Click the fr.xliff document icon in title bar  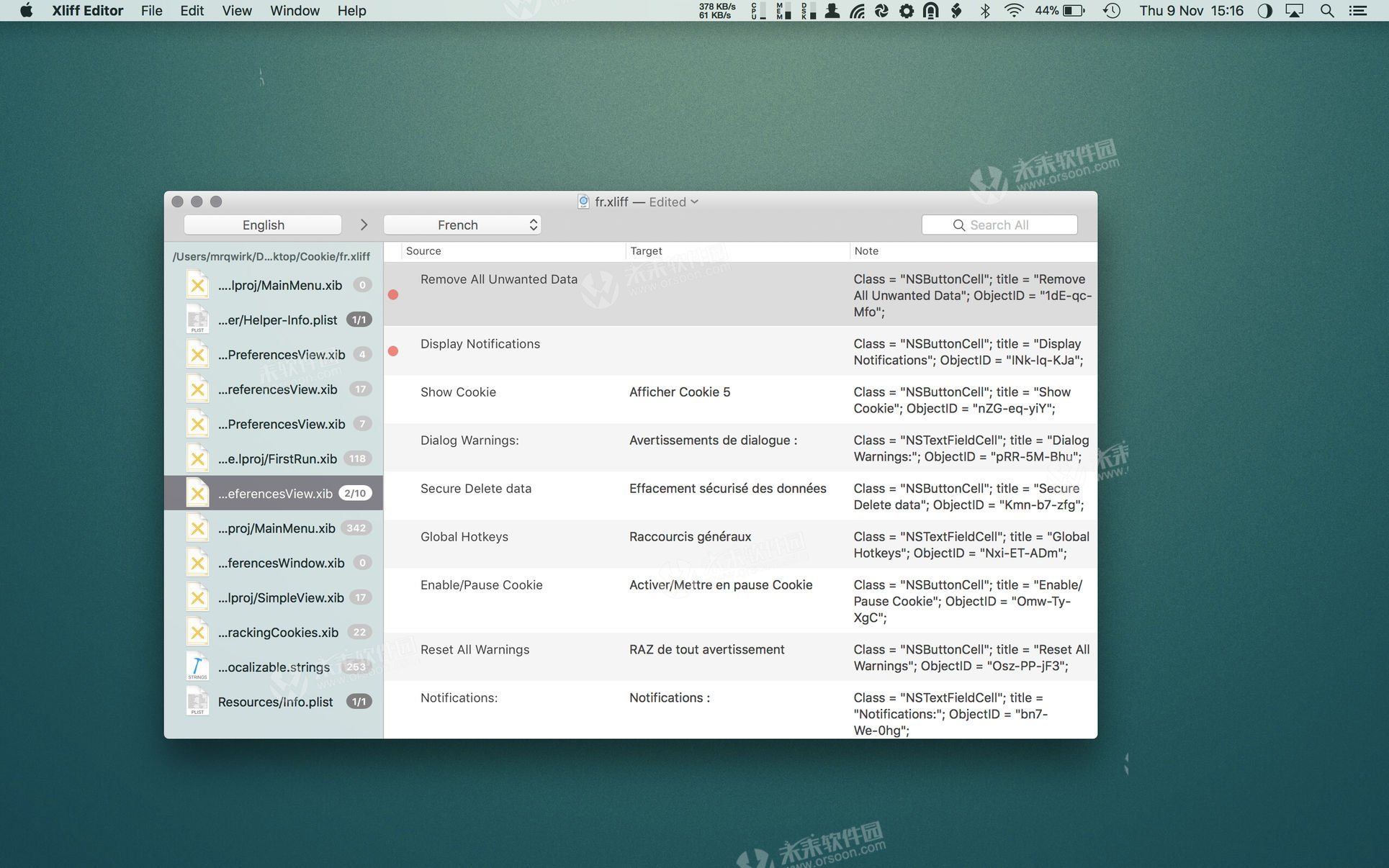tap(584, 202)
